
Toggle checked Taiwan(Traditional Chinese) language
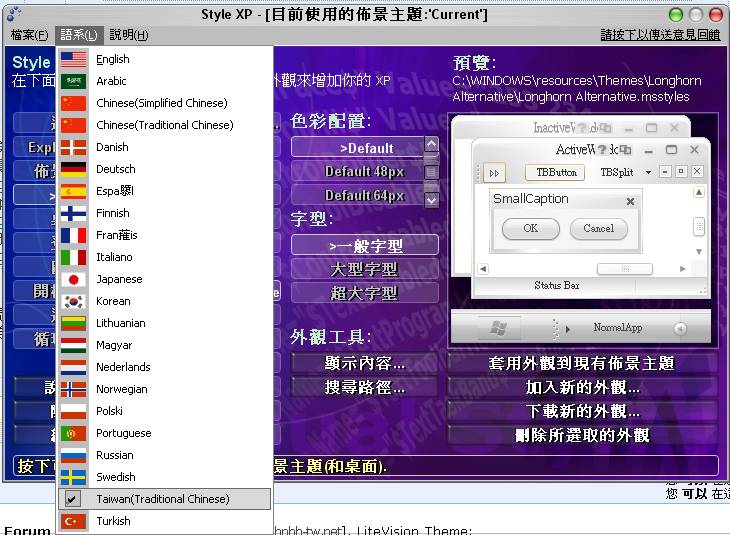[x=163, y=499]
